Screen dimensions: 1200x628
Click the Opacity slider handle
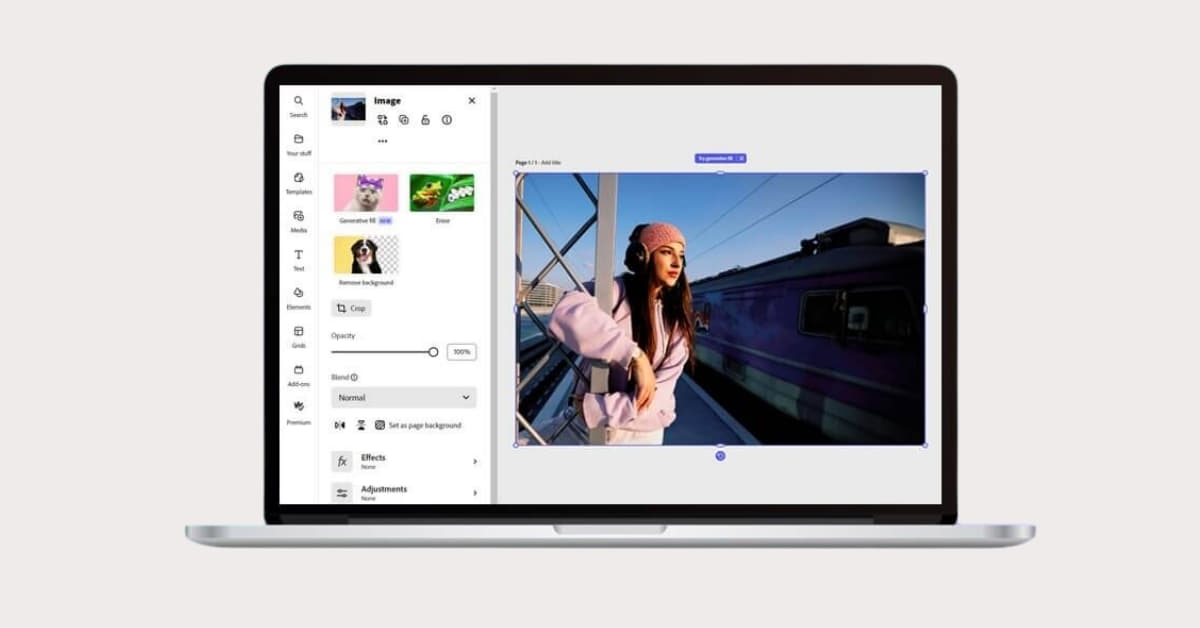[433, 352]
